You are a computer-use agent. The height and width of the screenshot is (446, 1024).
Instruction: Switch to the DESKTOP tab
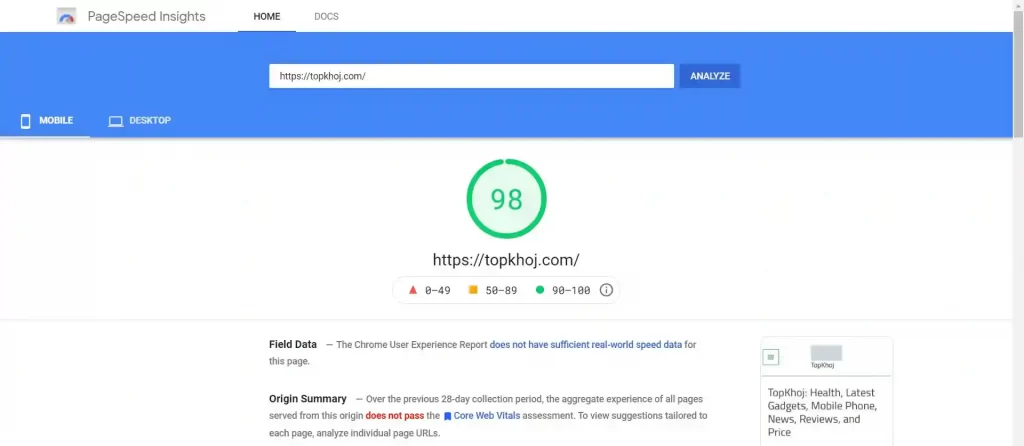tap(140, 121)
